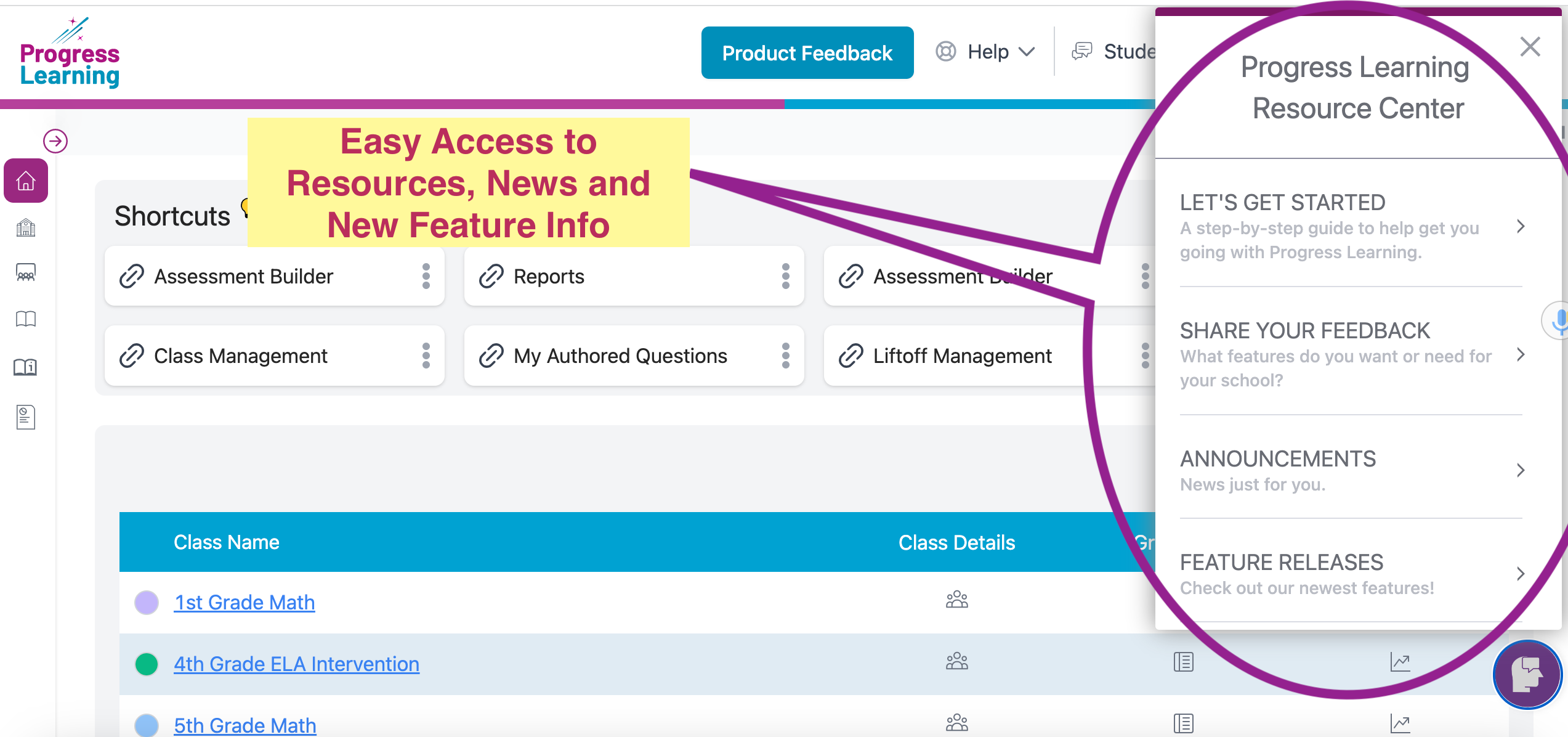Viewport: 1568px width, 737px height.
Task: Expand the sidebar with the arrow circle
Action: 55,141
